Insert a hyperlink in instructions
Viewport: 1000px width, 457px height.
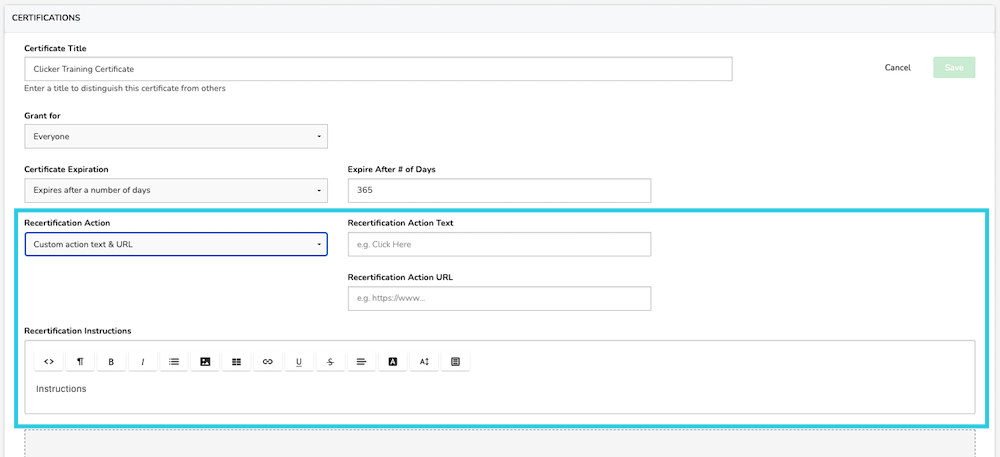click(268, 361)
